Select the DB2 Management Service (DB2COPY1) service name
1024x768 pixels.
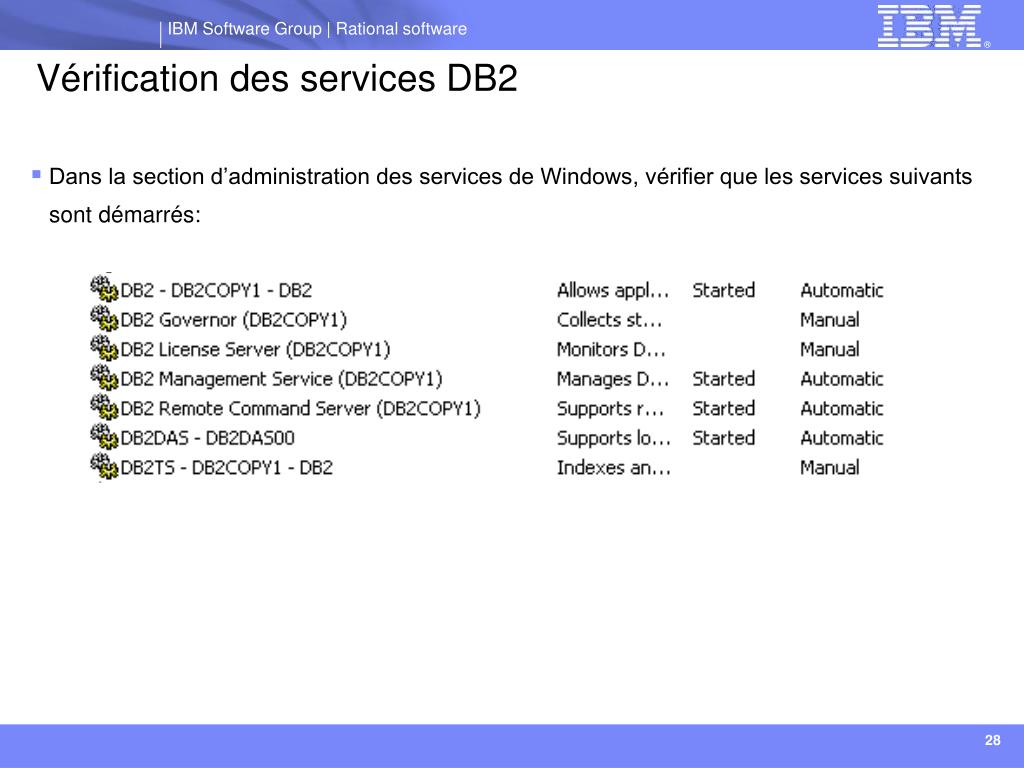281,379
